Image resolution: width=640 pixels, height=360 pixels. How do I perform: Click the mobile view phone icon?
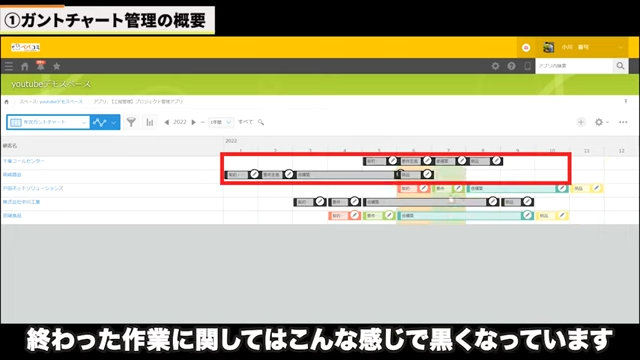527,66
